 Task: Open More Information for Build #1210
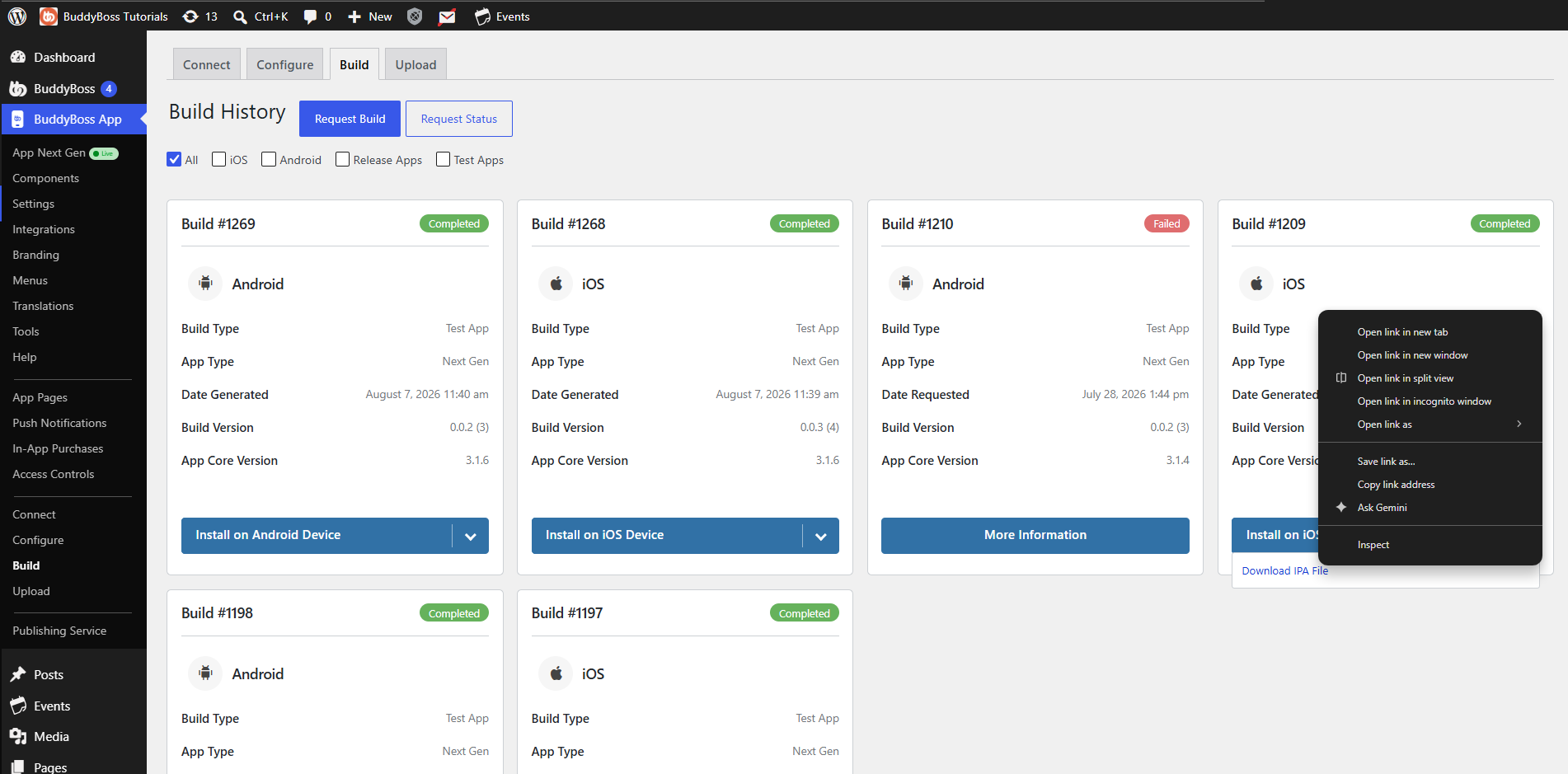coord(1035,536)
